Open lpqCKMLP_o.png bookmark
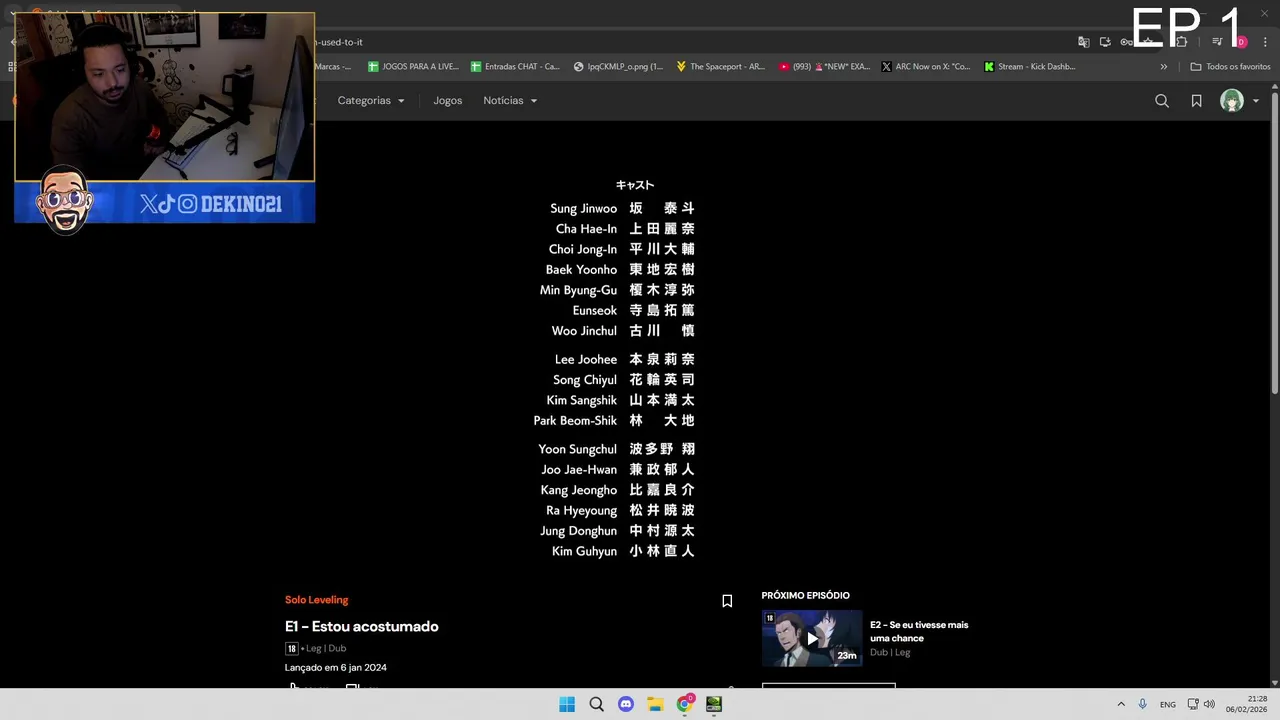The width and height of the screenshot is (1280, 720). (x=618, y=67)
